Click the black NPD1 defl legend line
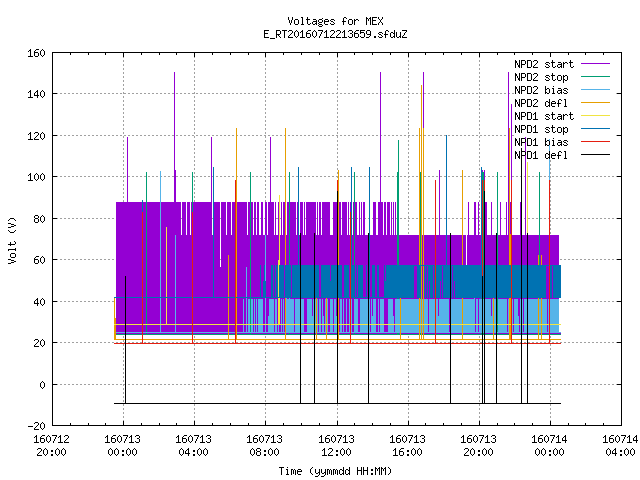 (x=595, y=155)
